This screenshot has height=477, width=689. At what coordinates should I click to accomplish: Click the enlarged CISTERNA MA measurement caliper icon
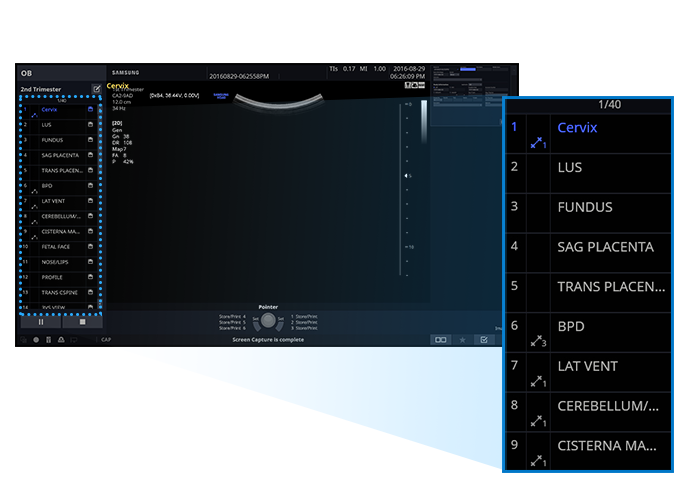(x=538, y=460)
